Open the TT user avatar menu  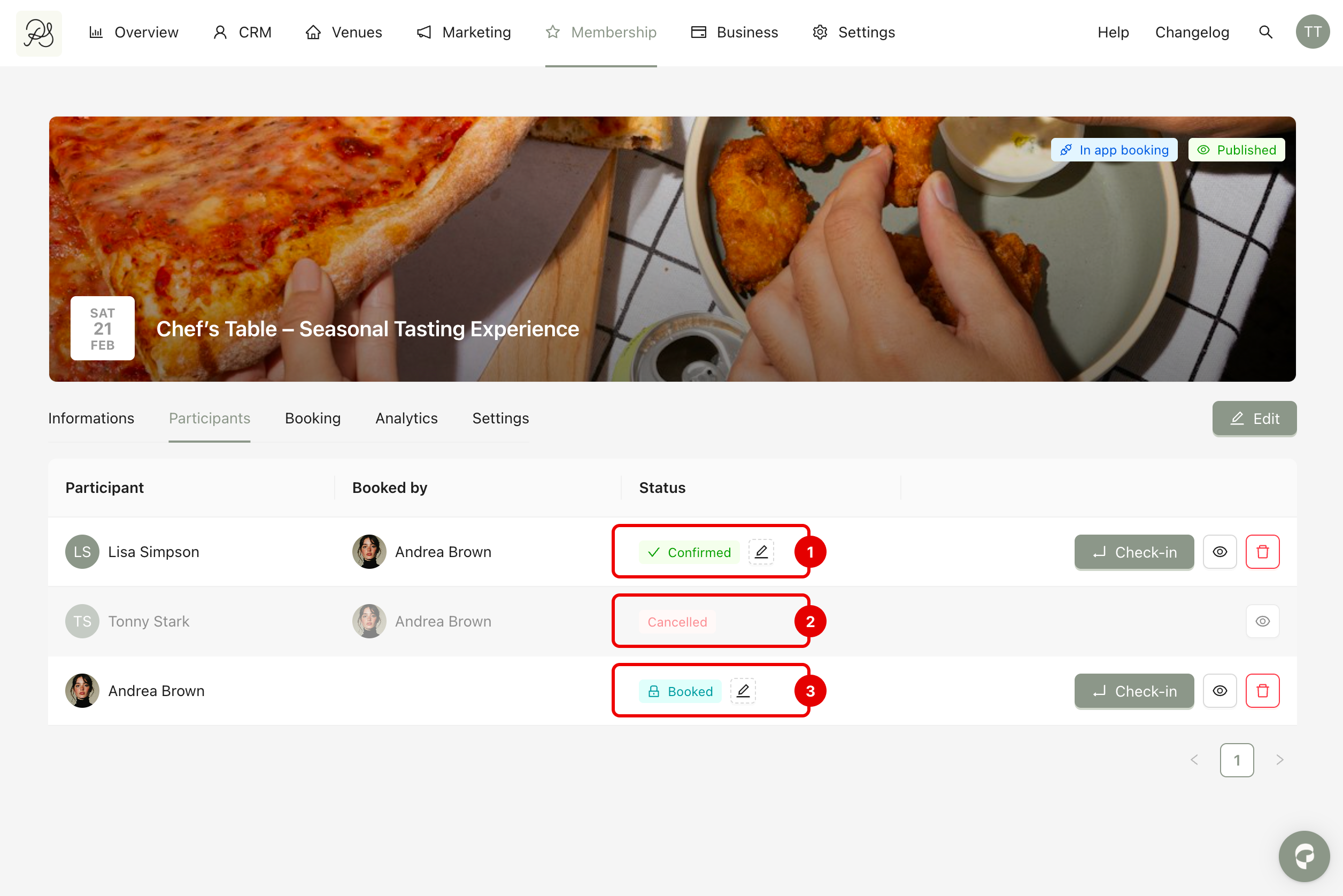pos(1312,33)
